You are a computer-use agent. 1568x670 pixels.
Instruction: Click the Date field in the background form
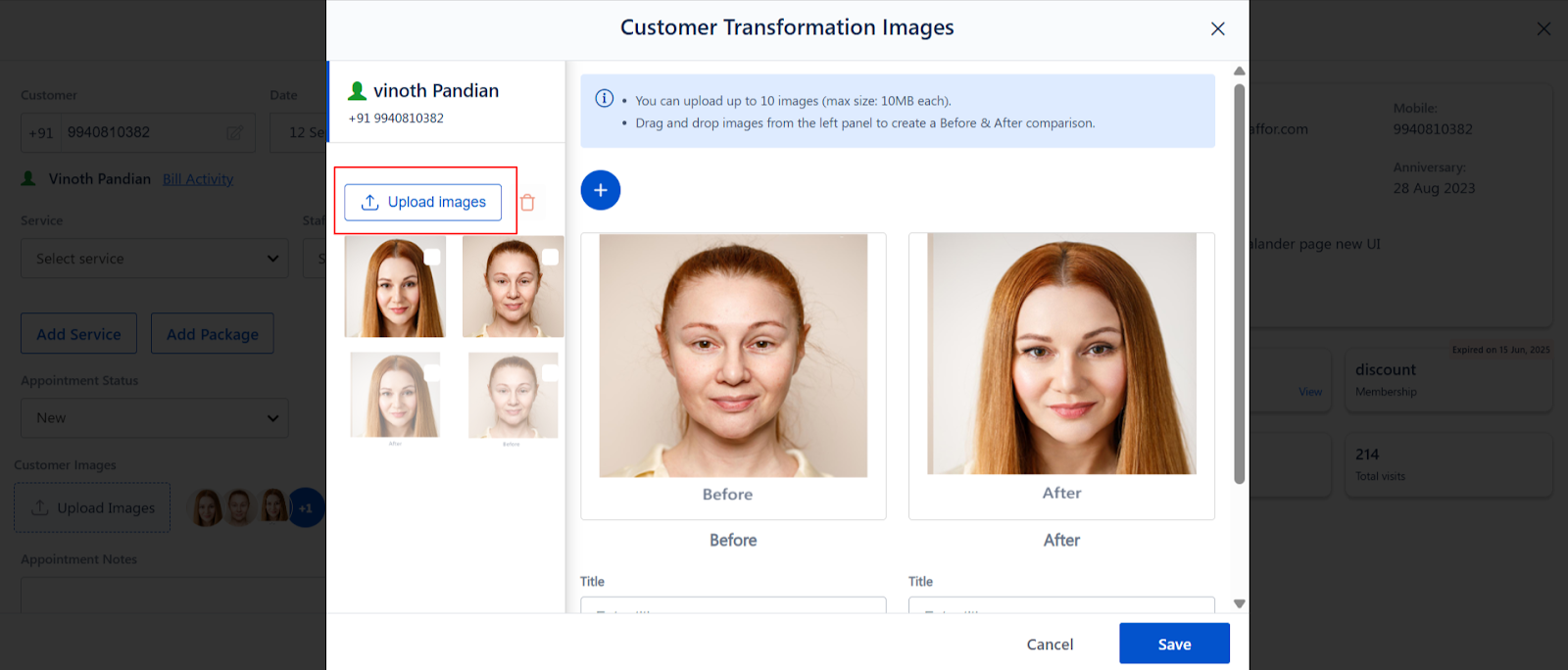pos(298,132)
